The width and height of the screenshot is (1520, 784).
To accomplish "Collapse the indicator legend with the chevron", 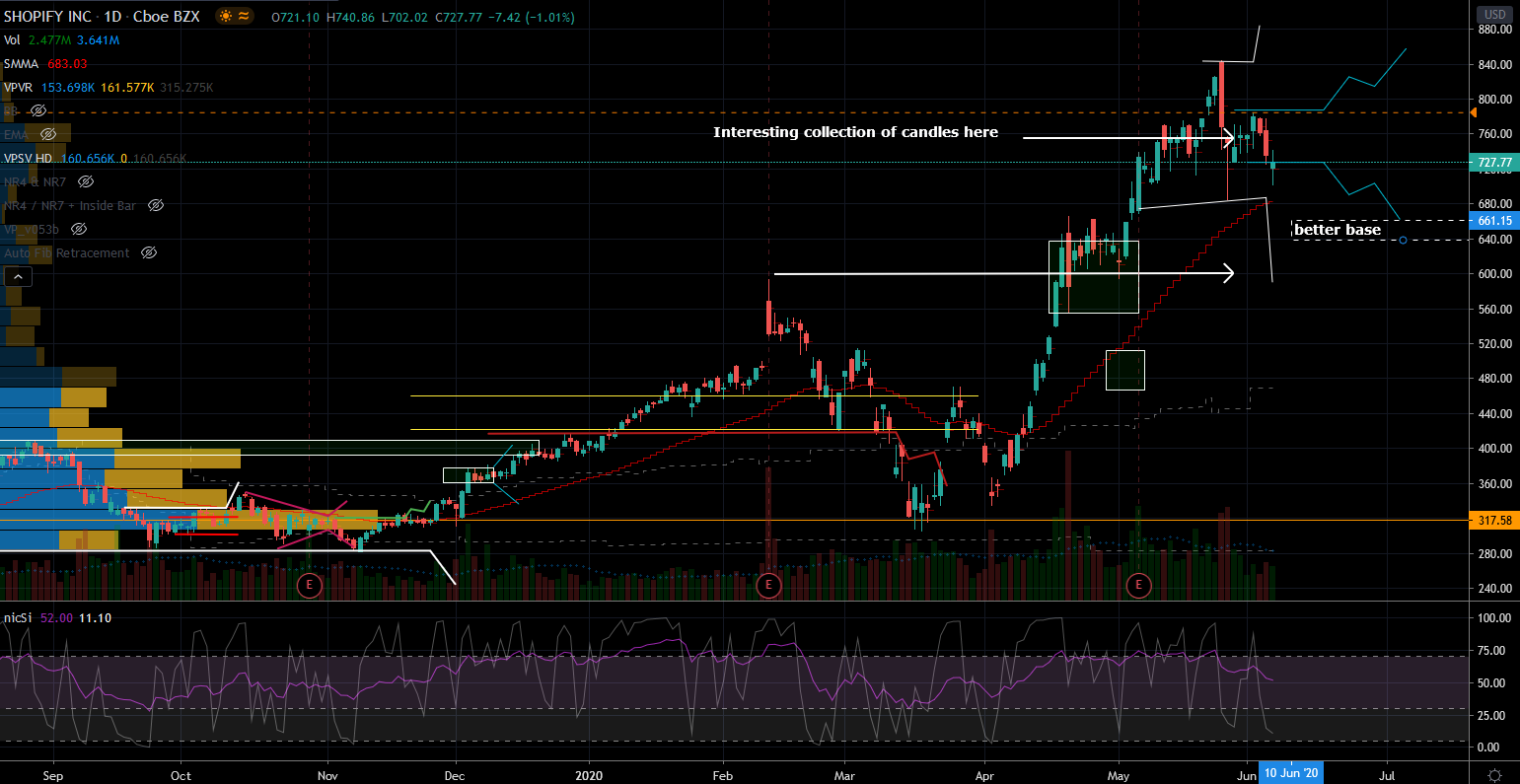I will point(16,277).
